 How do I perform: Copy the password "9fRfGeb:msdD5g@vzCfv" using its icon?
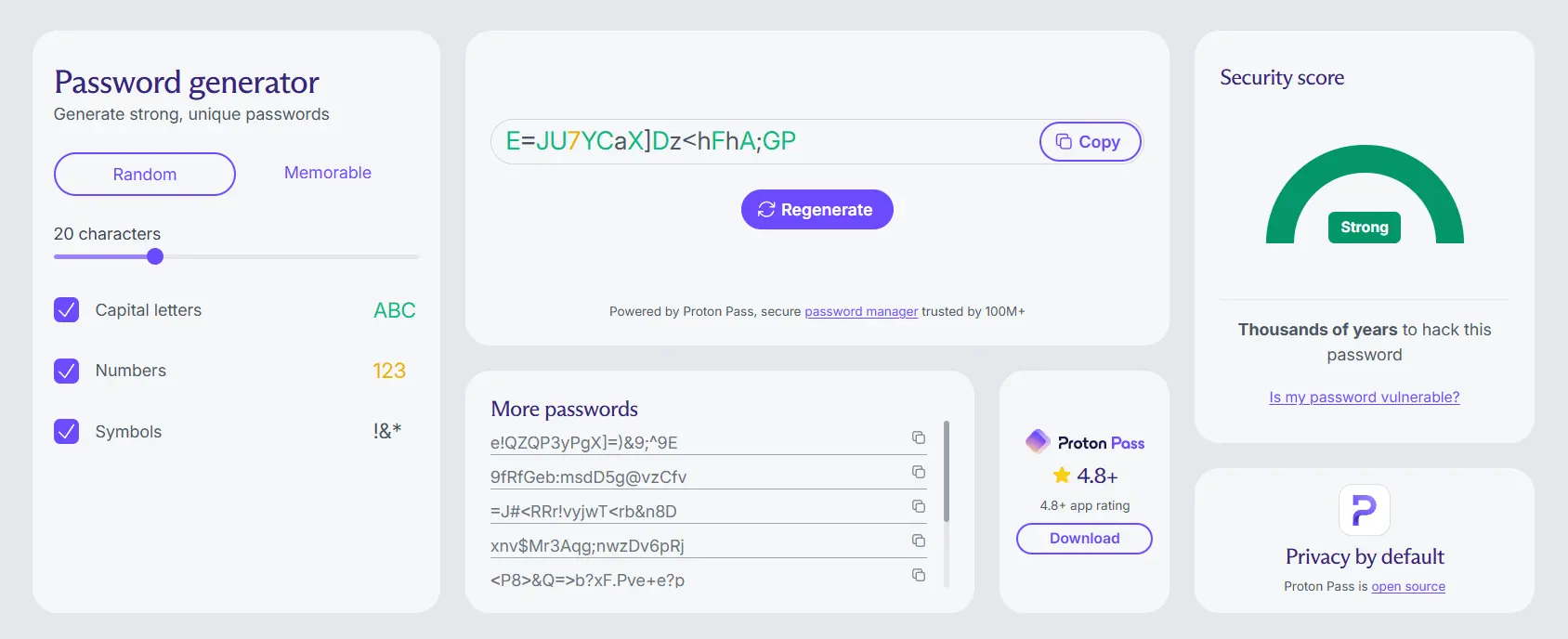tap(919, 472)
